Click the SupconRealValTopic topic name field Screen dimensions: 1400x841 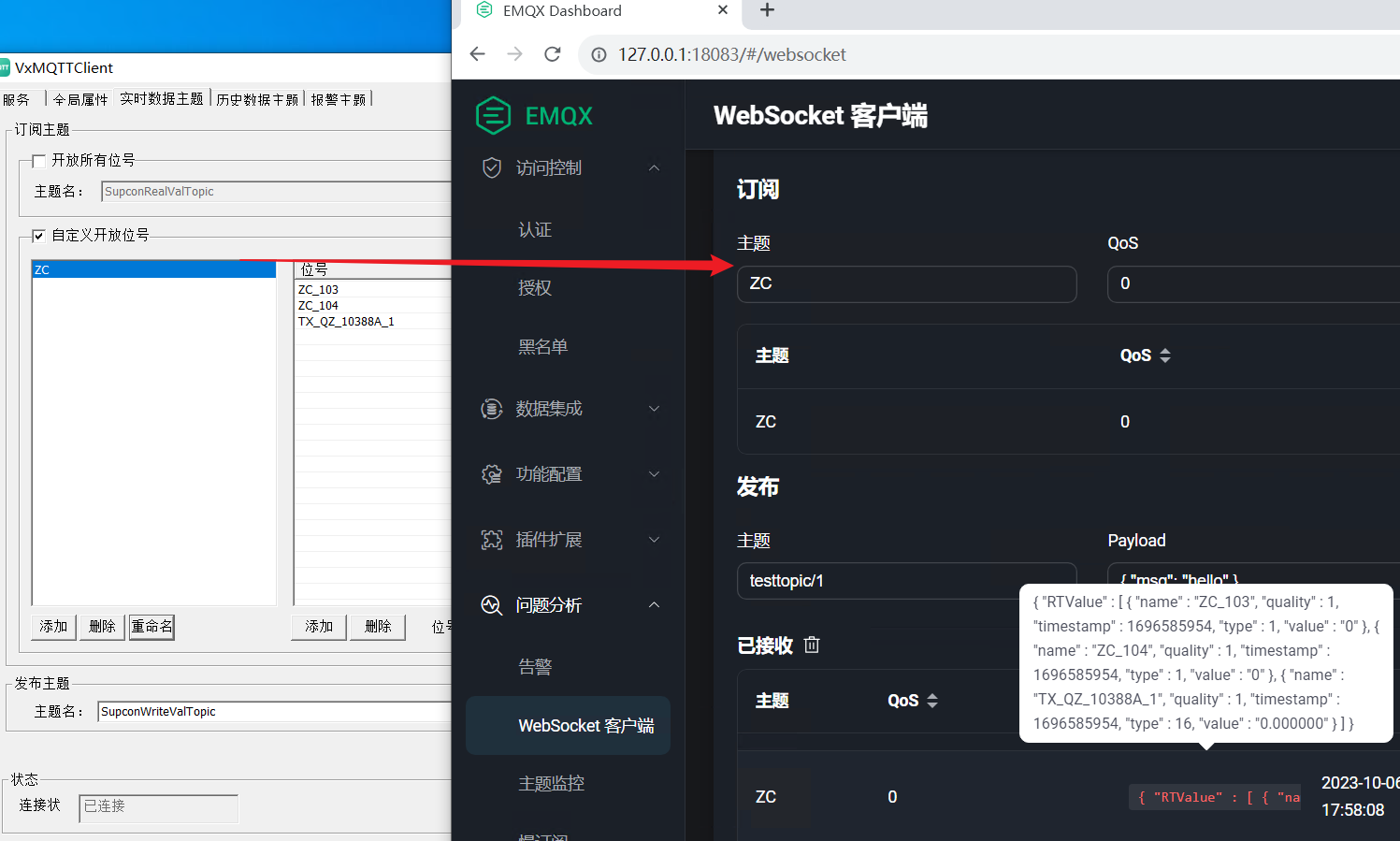point(277,192)
